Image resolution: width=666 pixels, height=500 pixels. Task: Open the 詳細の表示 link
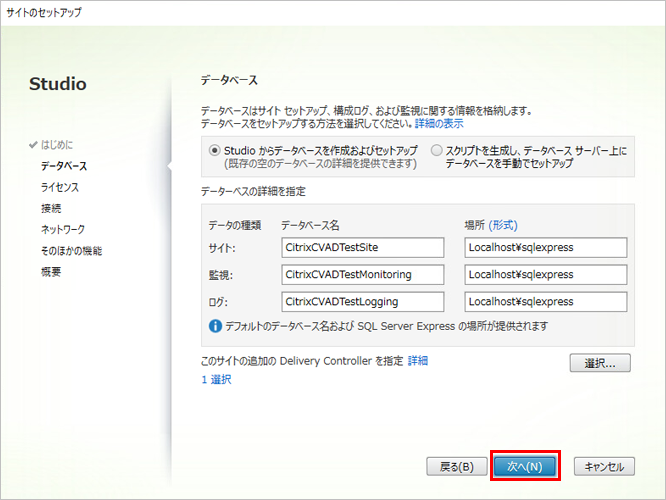click(x=439, y=123)
